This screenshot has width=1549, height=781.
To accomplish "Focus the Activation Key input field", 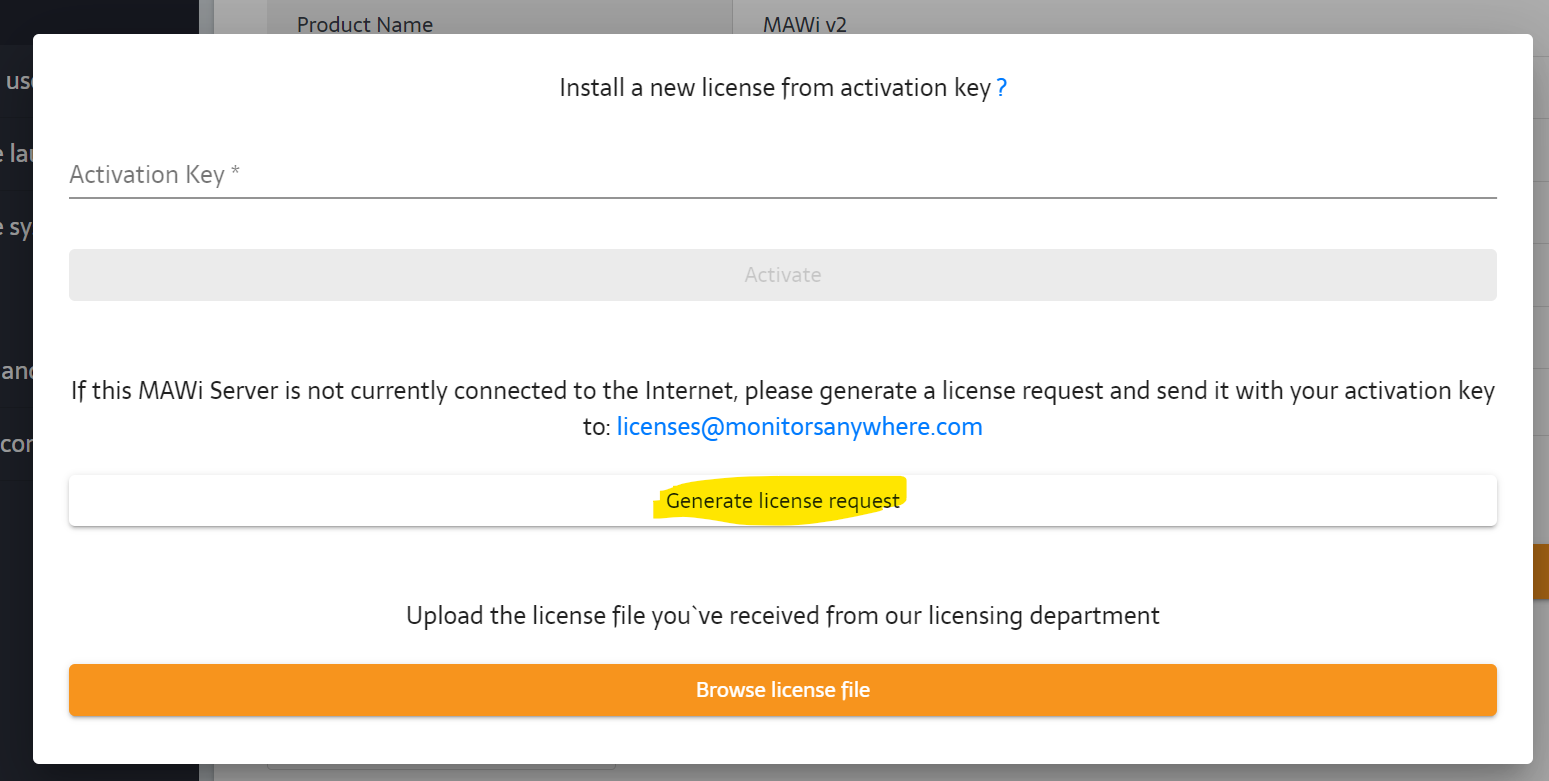I will coord(782,175).
